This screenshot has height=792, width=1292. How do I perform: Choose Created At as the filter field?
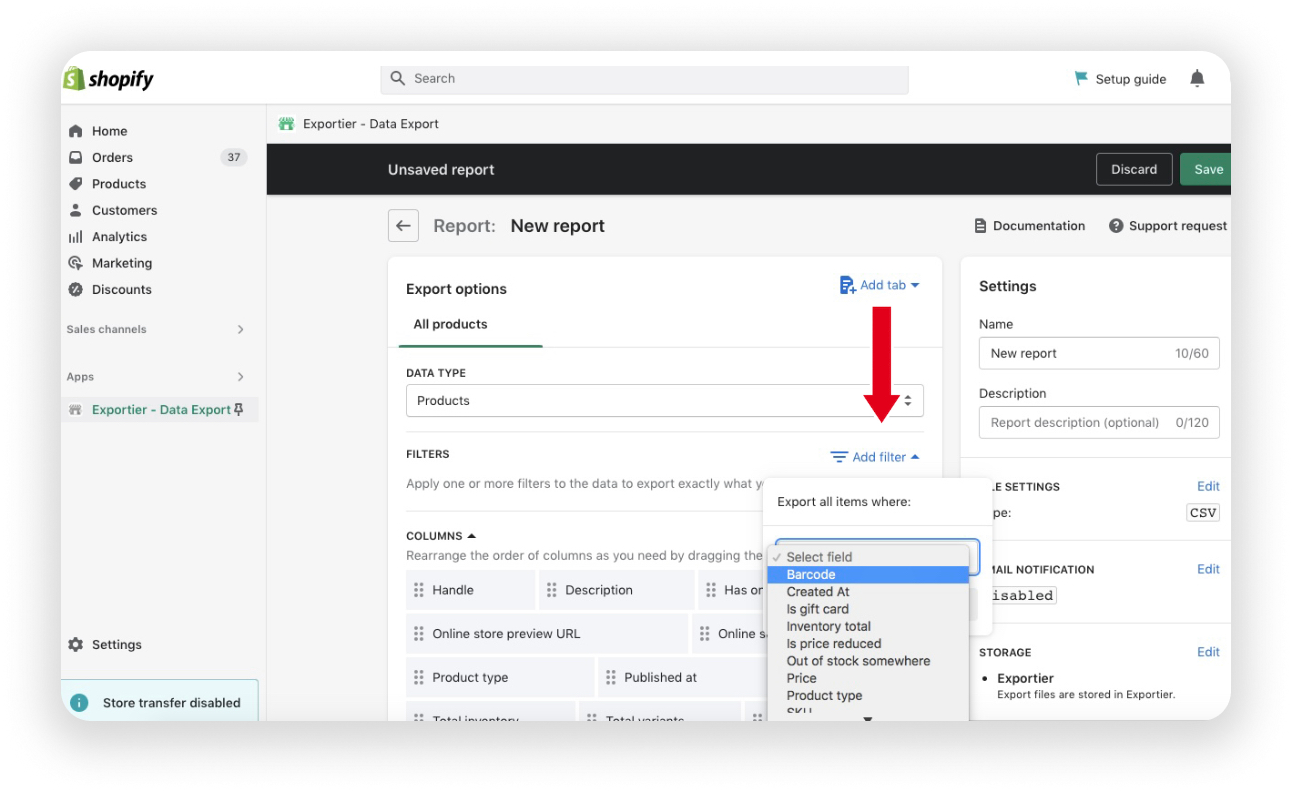pos(817,591)
